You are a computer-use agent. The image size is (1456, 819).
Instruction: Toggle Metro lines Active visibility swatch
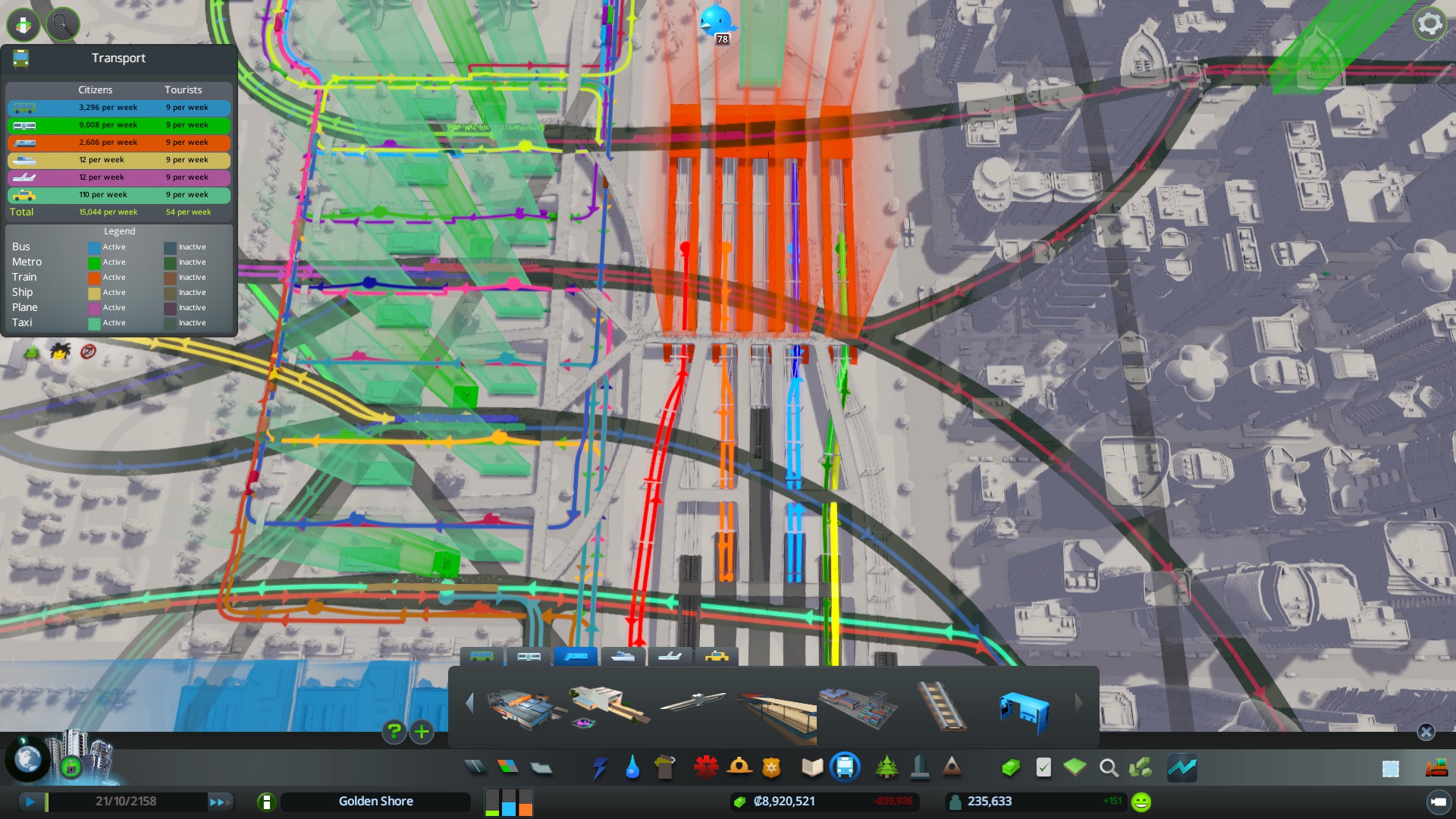(x=94, y=262)
